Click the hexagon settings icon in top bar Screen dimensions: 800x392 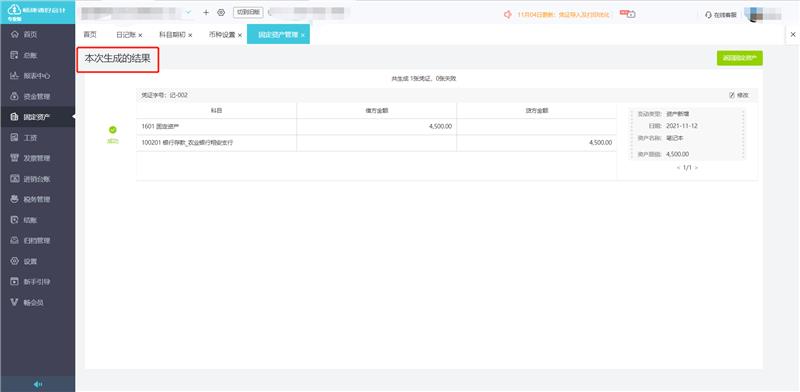pyautogui.click(x=221, y=12)
